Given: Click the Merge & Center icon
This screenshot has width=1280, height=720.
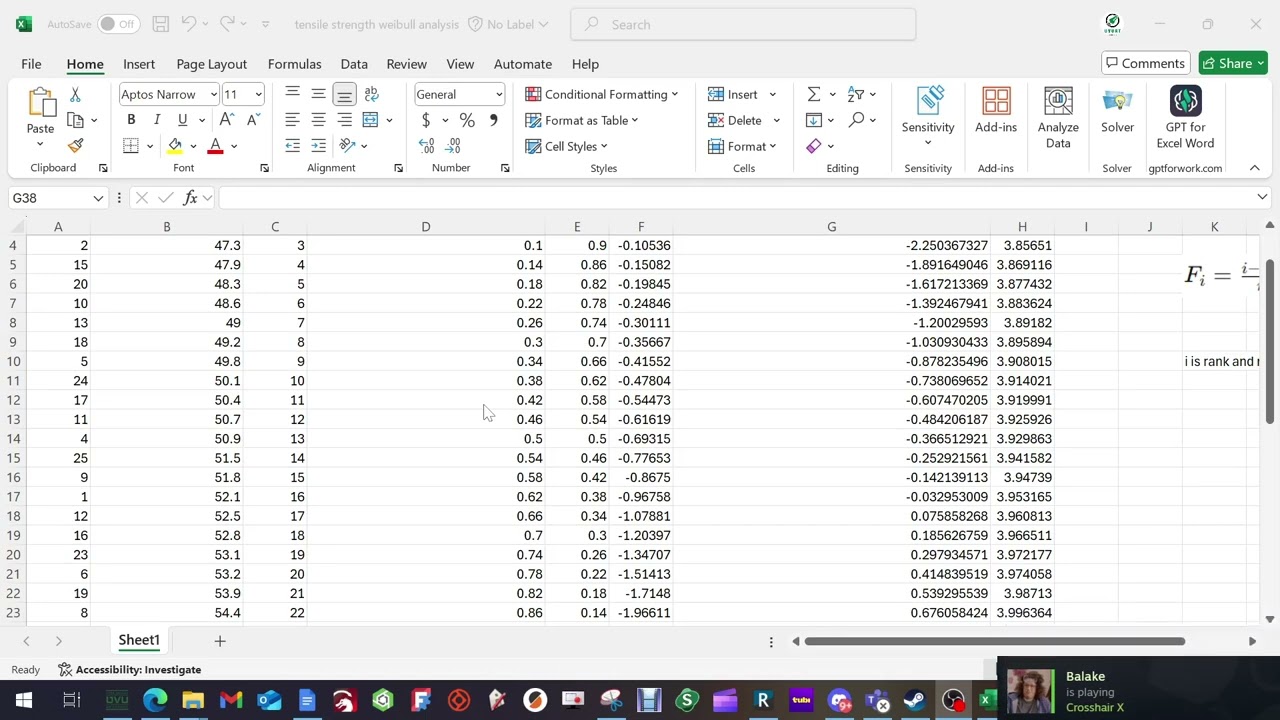Looking at the screenshot, I should point(371,120).
